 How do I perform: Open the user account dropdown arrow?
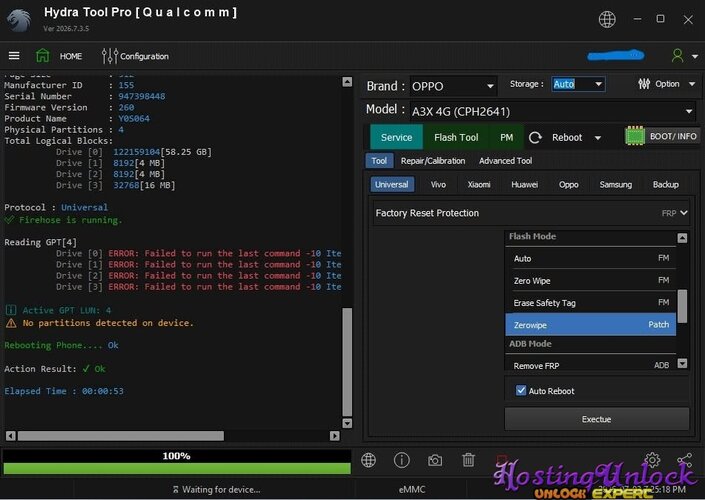(x=695, y=57)
